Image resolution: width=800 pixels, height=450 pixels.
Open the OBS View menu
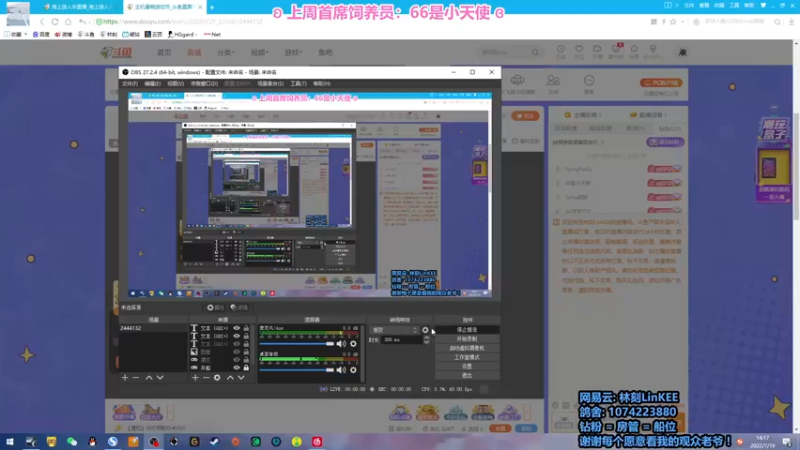175,84
